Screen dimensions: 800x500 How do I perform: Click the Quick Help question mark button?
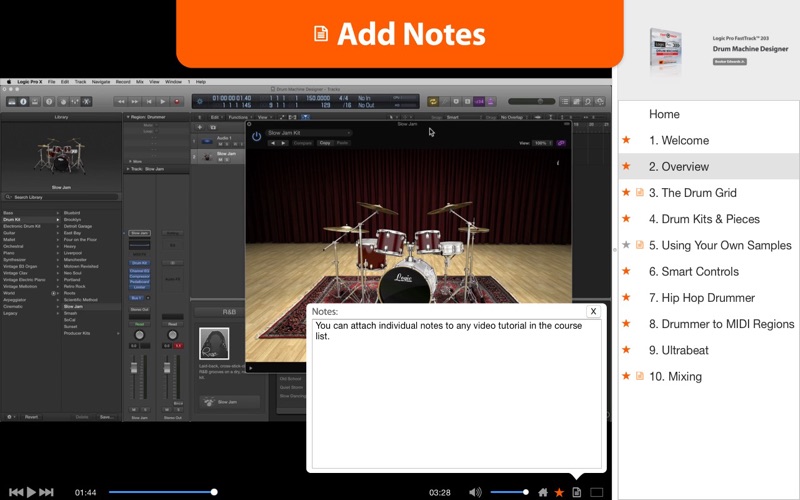(49, 102)
